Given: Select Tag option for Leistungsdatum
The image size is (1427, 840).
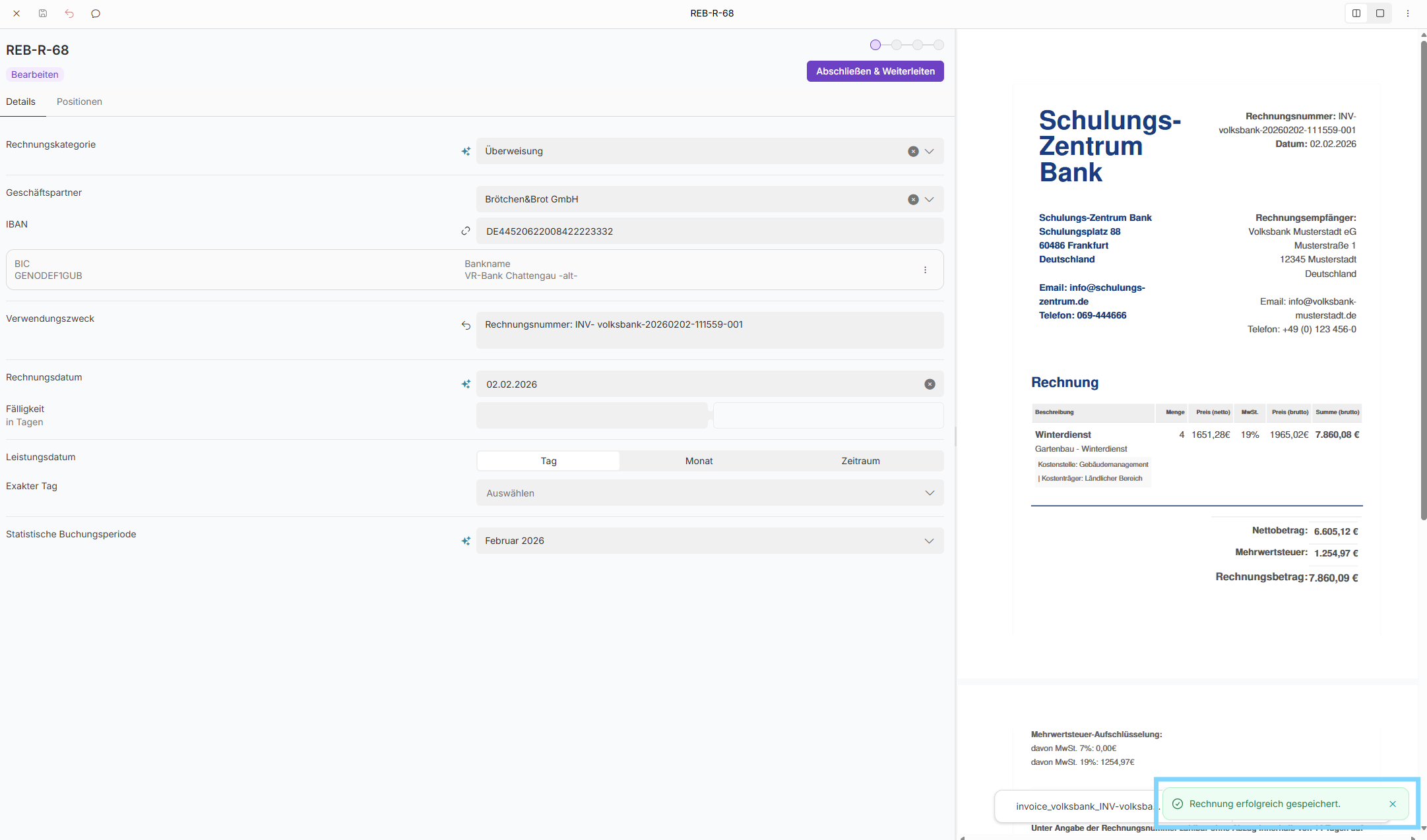Looking at the screenshot, I should (548, 461).
